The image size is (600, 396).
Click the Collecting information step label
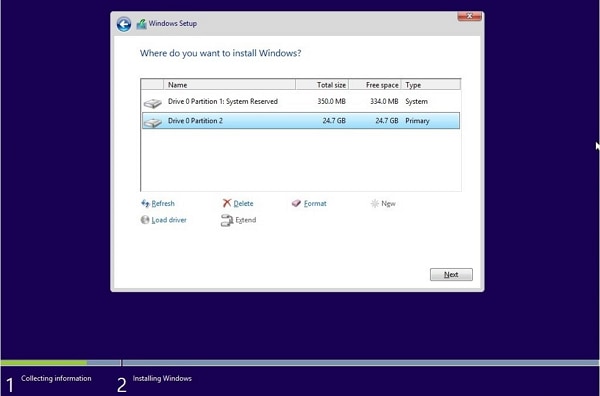[56, 378]
